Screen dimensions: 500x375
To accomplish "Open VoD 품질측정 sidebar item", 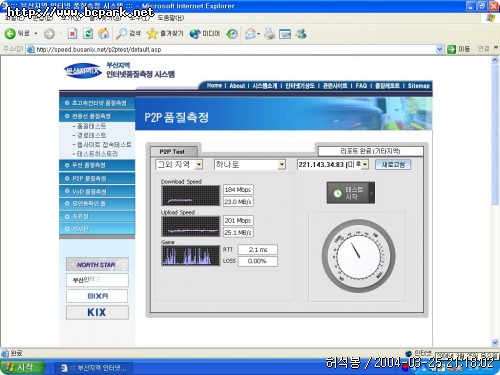I will coord(97,191).
